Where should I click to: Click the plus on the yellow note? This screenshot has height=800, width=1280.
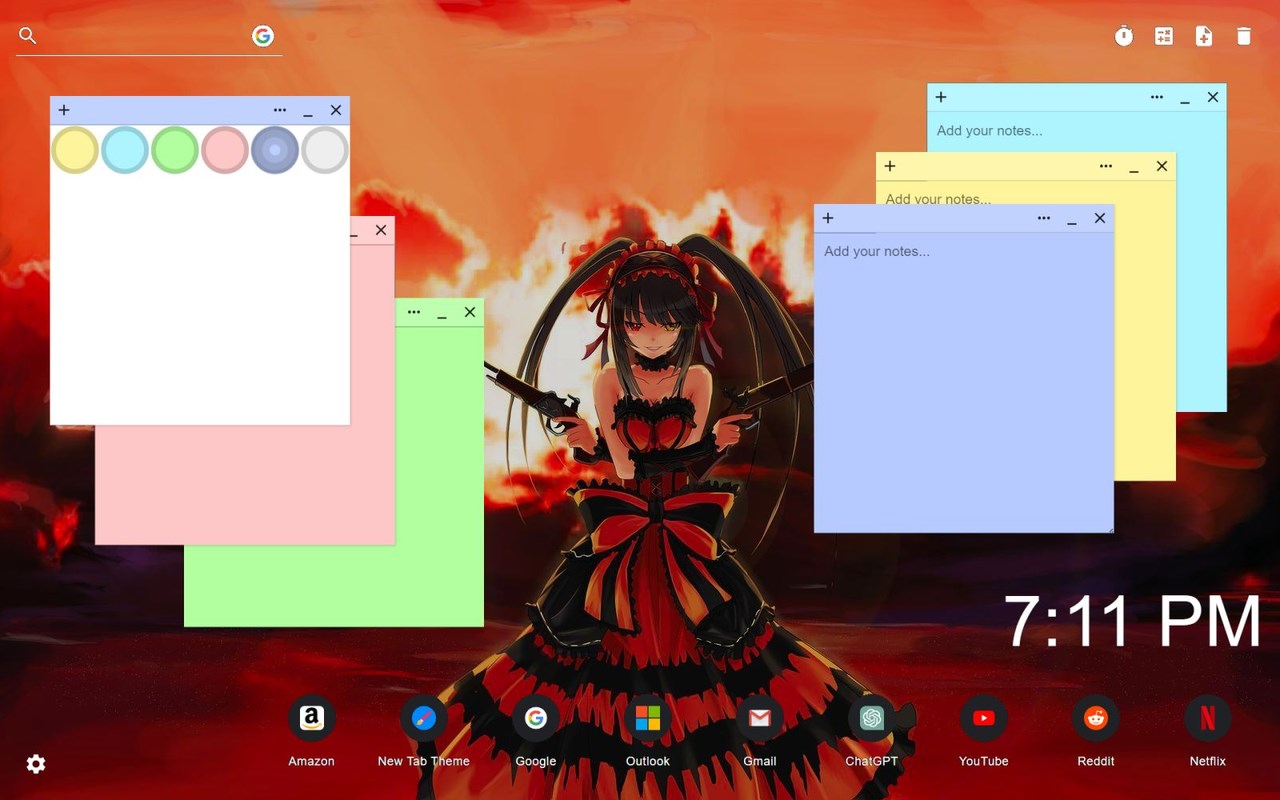click(890, 166)
